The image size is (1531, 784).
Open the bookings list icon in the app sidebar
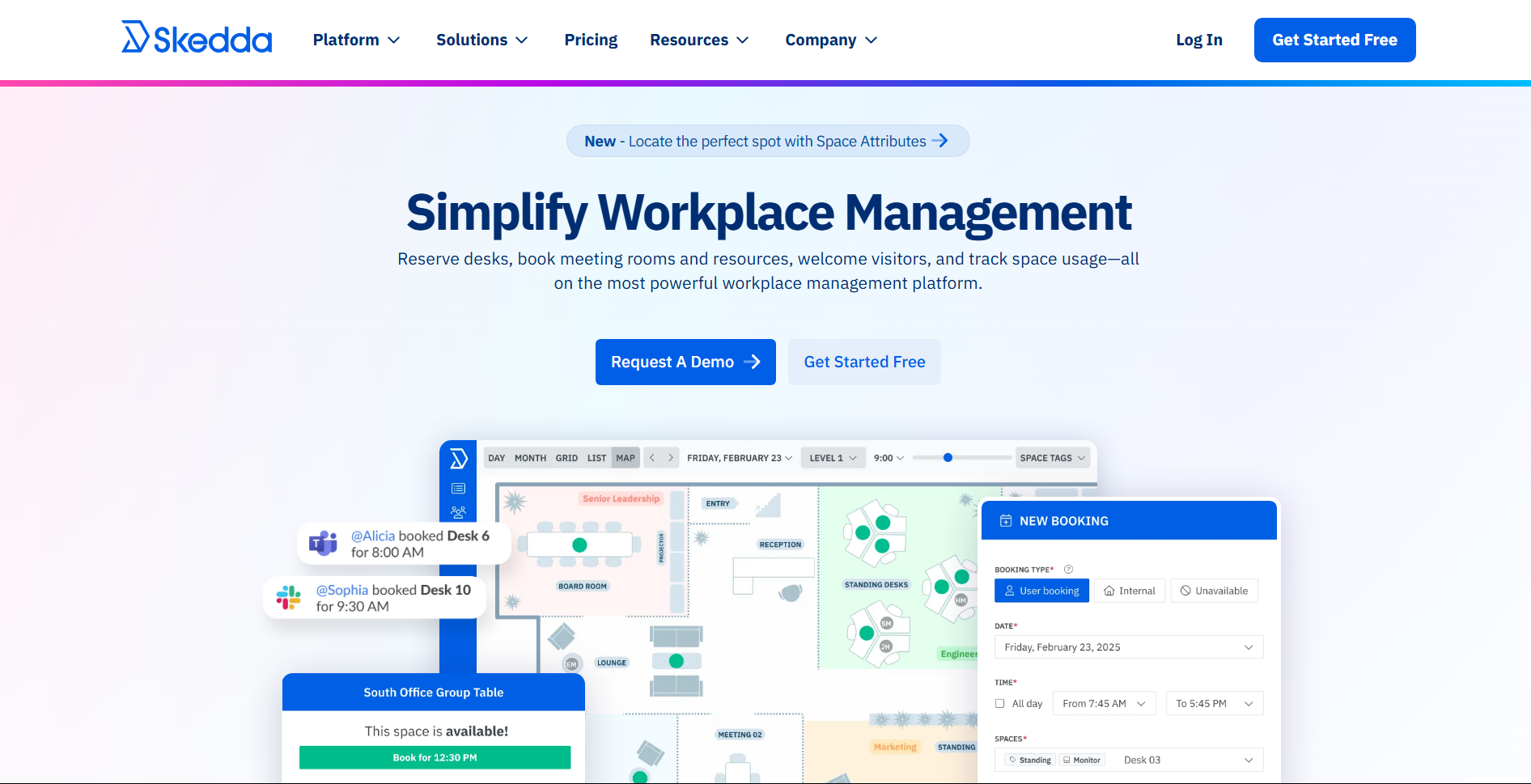459,488
